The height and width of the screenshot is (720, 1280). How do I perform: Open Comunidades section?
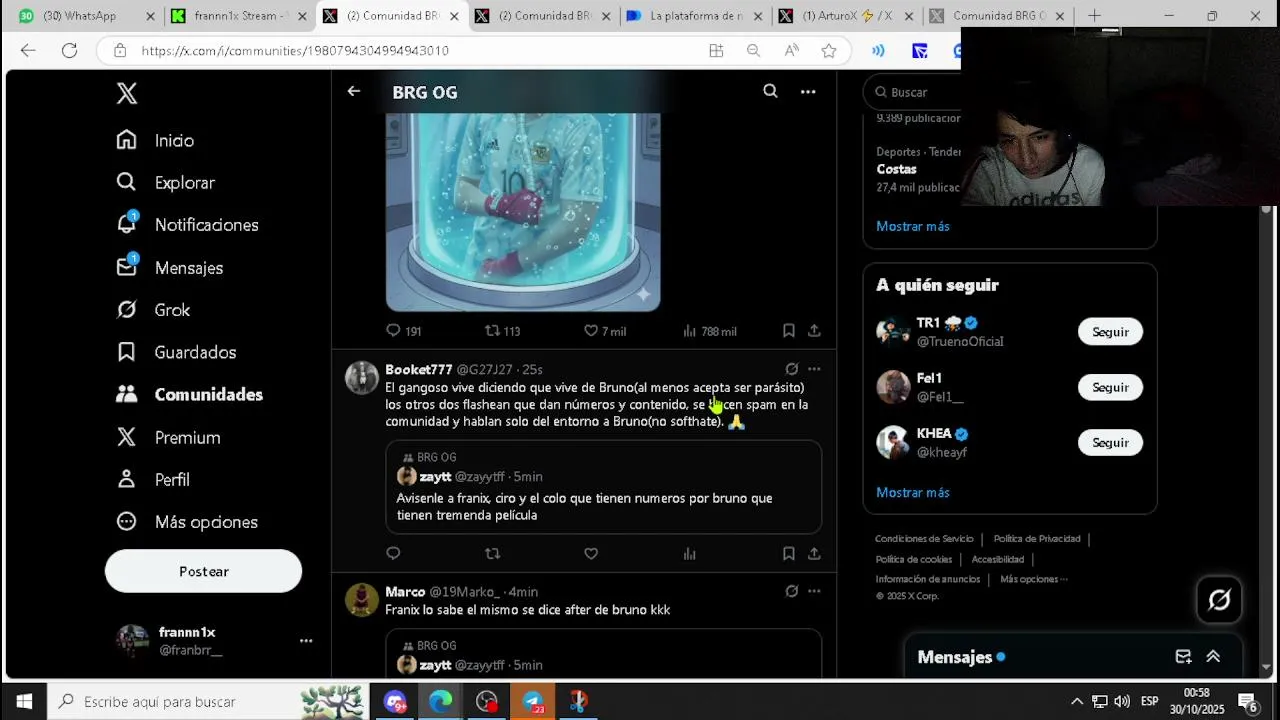(189, 394)
